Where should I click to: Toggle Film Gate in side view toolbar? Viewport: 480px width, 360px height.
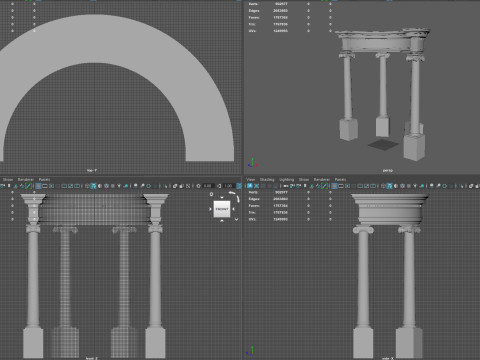point(341,186)
